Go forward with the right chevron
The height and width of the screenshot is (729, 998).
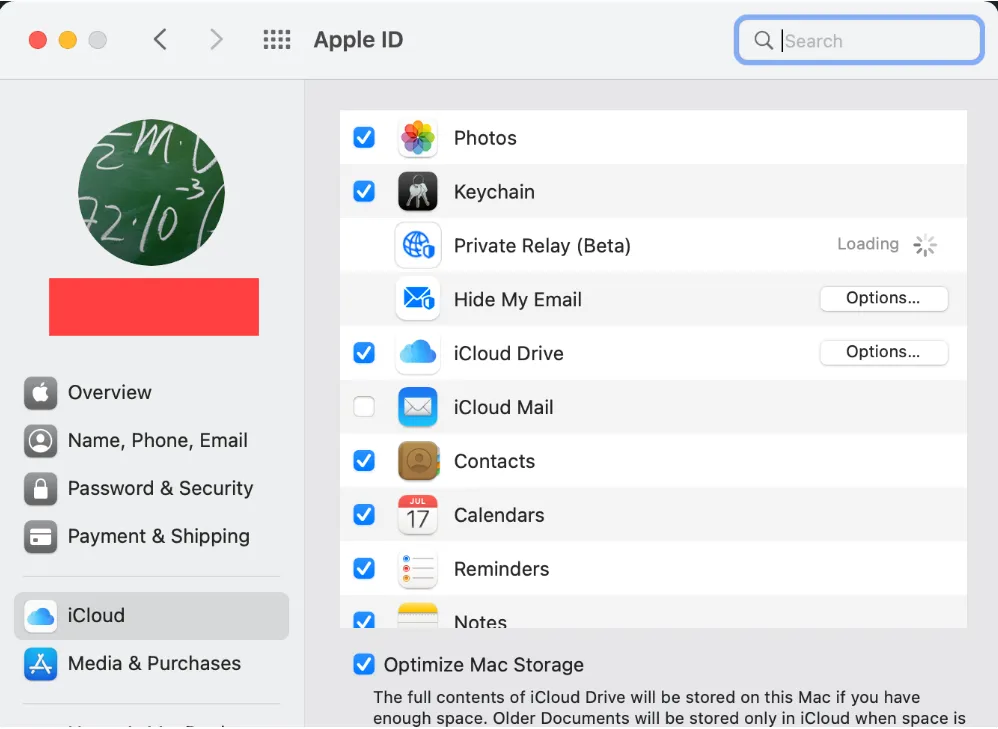point(216,39)
